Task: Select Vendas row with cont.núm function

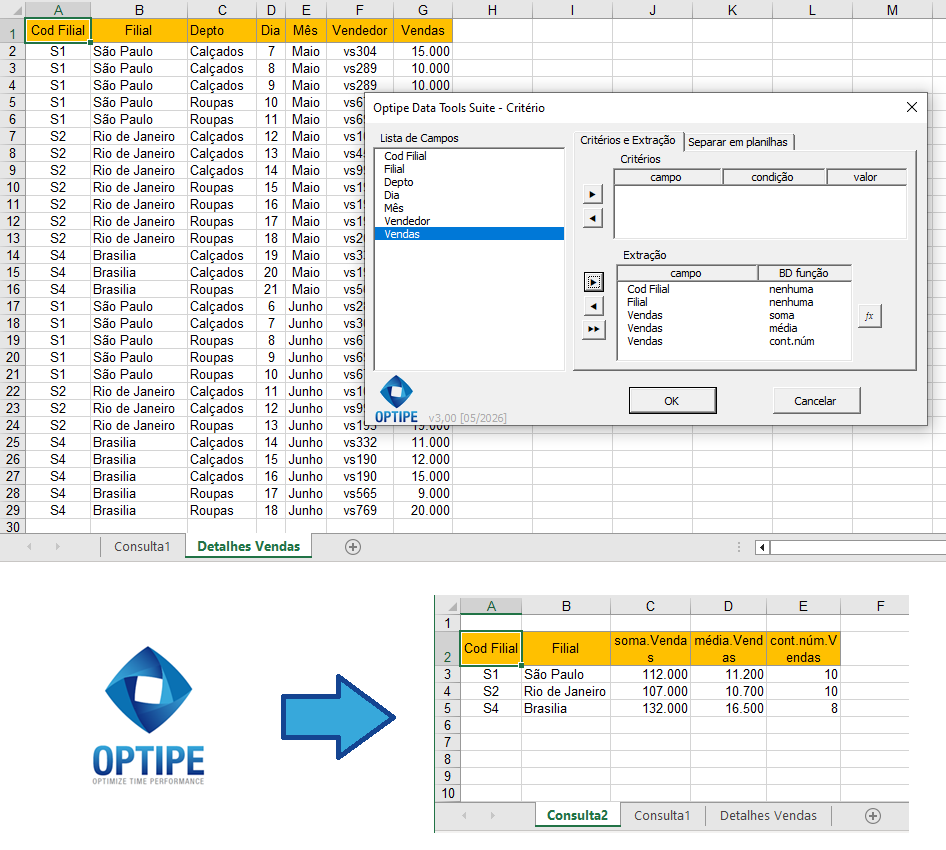Action: (x=734, y=341)
